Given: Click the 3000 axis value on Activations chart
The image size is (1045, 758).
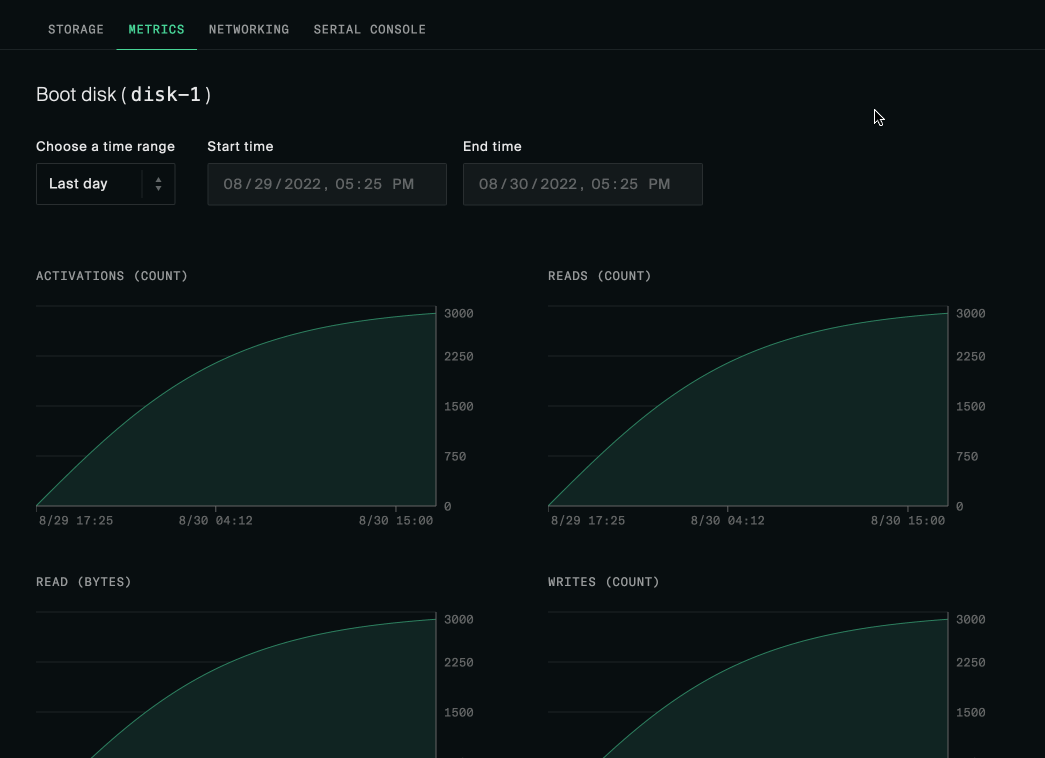Looking at the screenshot, I should coord(459,313).
